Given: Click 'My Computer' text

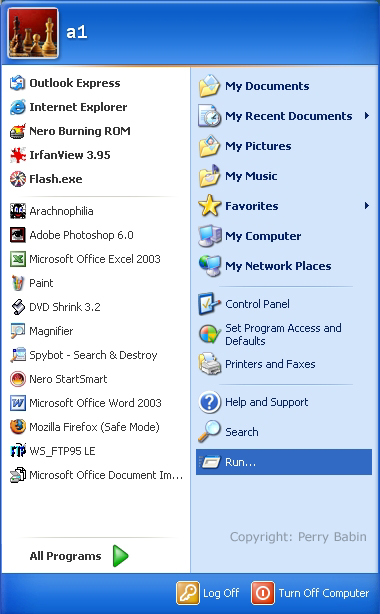Looking at the screenshot, I should pos(263,236).
